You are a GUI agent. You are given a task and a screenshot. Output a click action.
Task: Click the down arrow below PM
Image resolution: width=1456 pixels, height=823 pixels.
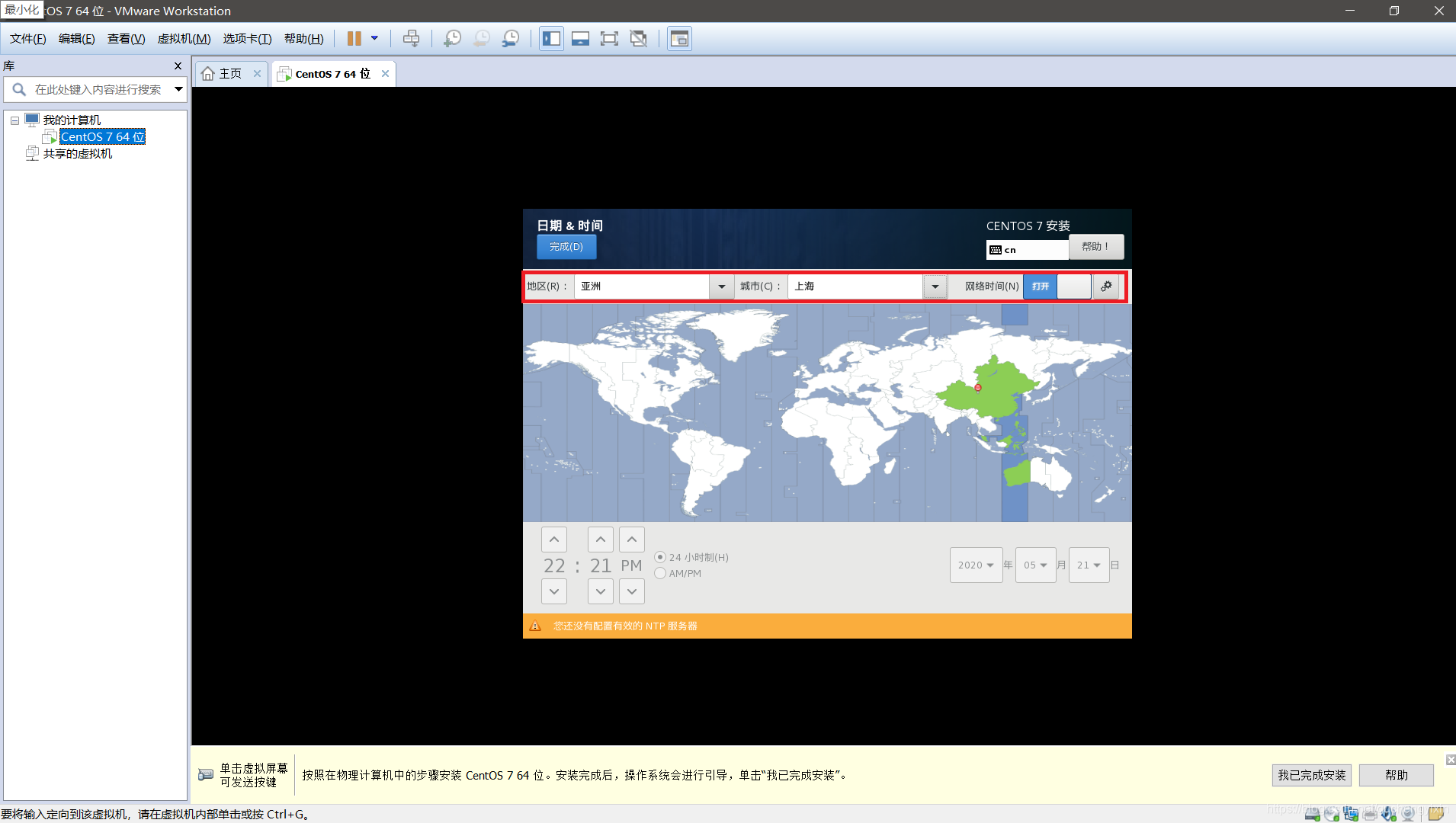[x=632, y=591]
